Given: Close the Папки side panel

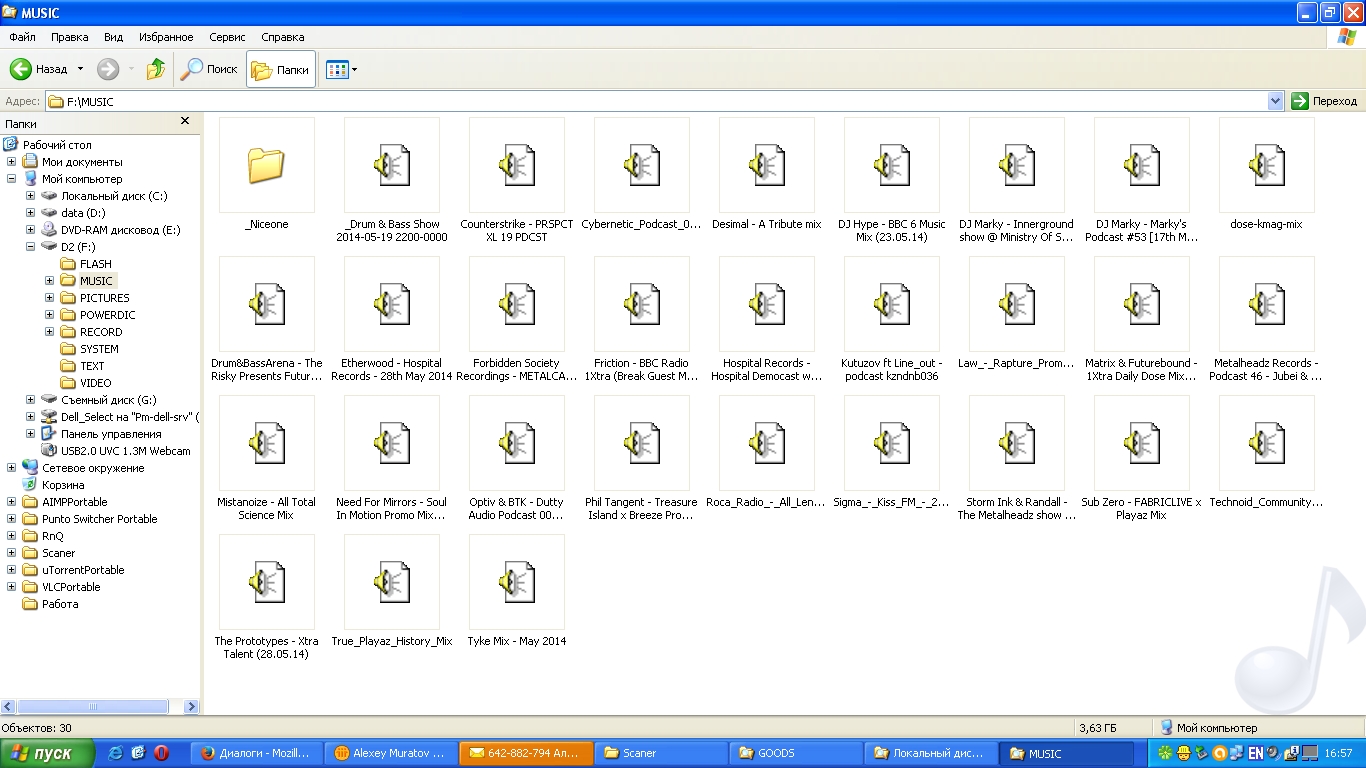Looking at the screenshot, I should 184,121.
